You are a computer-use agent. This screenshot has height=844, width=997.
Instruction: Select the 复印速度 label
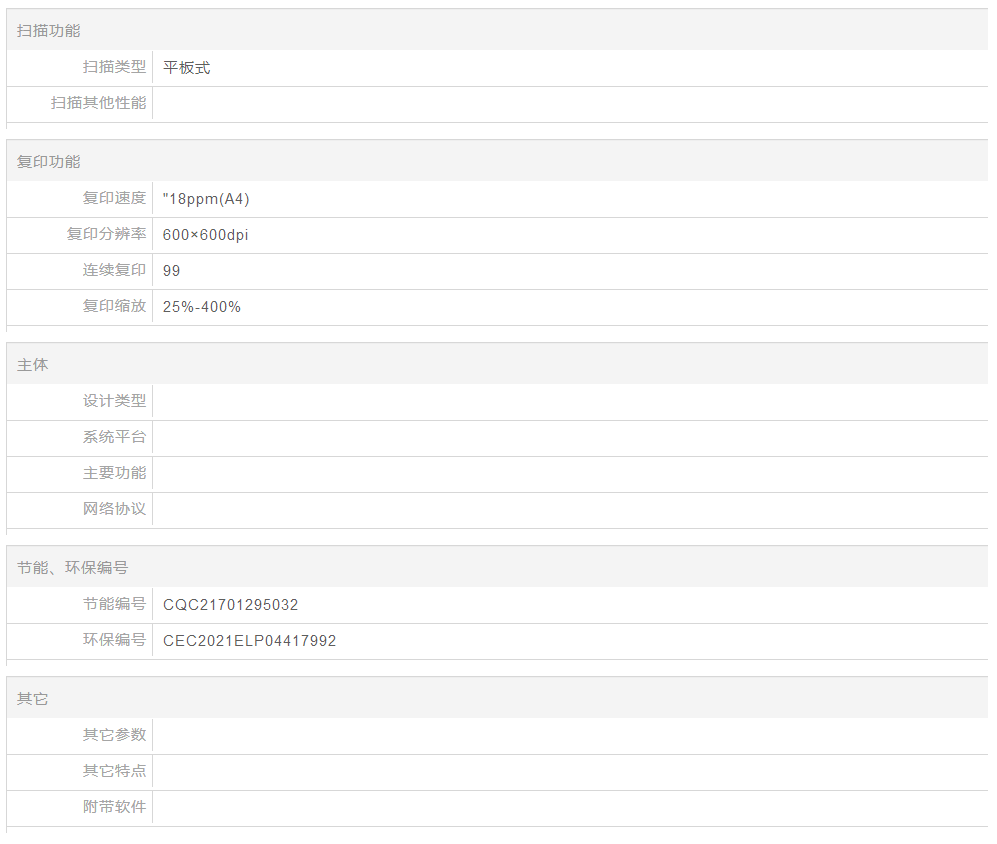click(114, 199)
